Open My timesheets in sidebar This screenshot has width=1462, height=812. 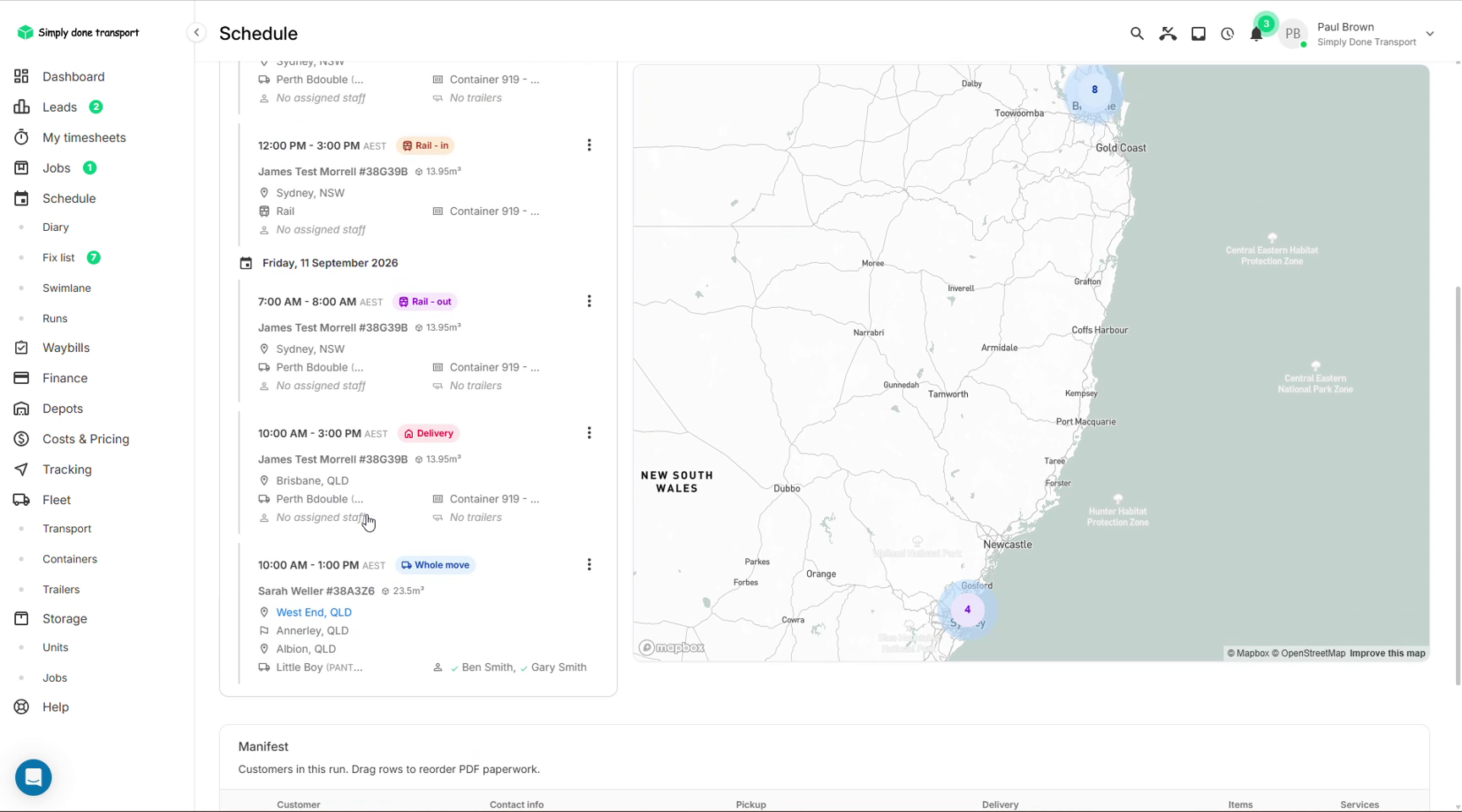click(x=84, y=137)
